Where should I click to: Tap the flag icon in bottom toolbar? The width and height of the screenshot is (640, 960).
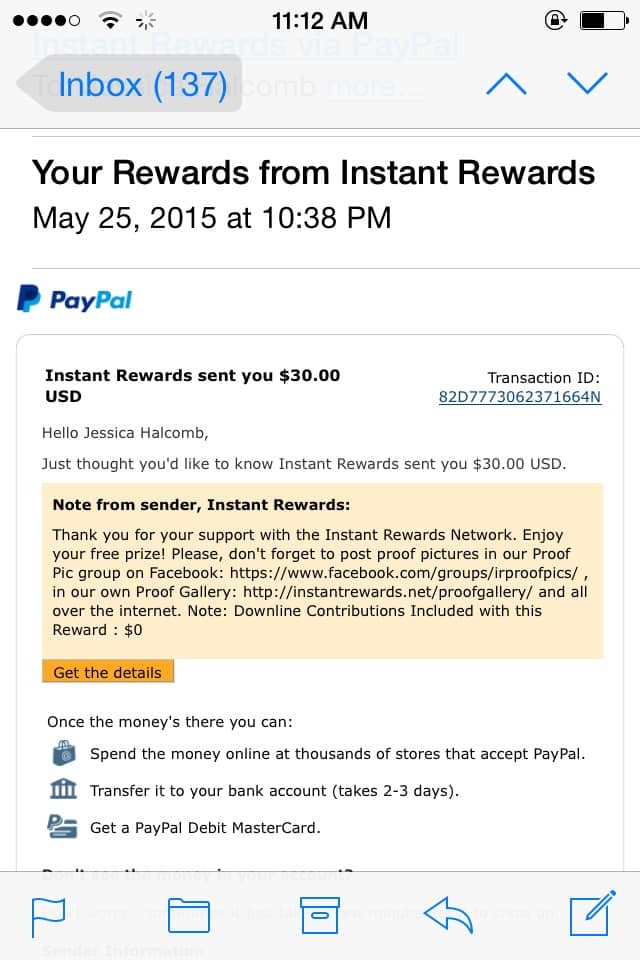pyautogui.click(x=48, y=917)
